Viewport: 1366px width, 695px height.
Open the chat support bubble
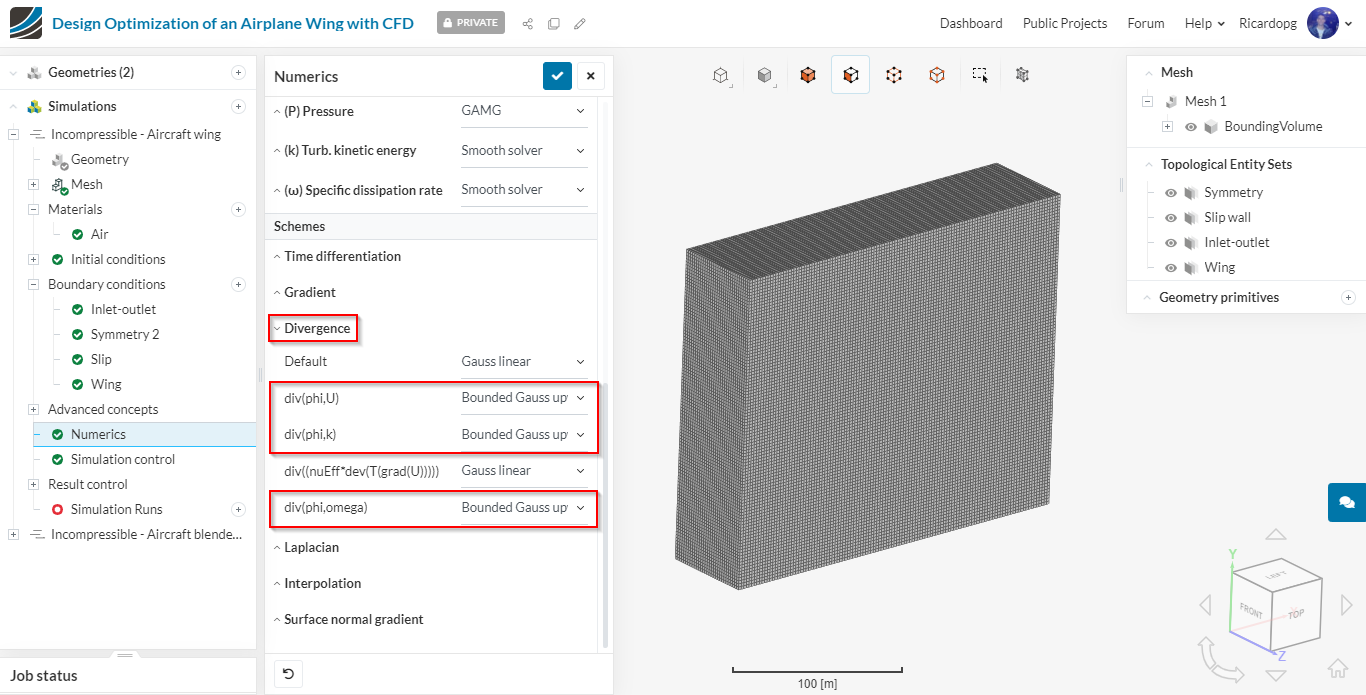1347,502
